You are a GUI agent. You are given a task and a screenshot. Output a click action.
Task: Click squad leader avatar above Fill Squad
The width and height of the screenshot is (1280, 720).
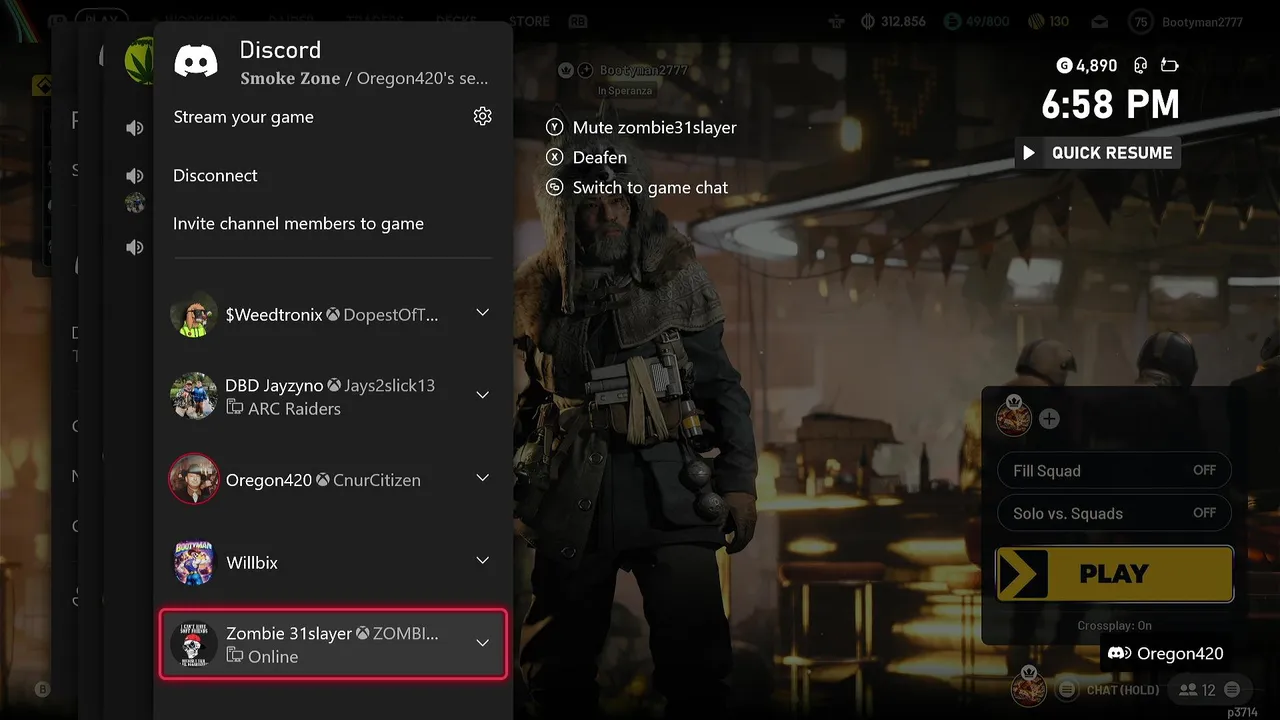coord(1014,417)
